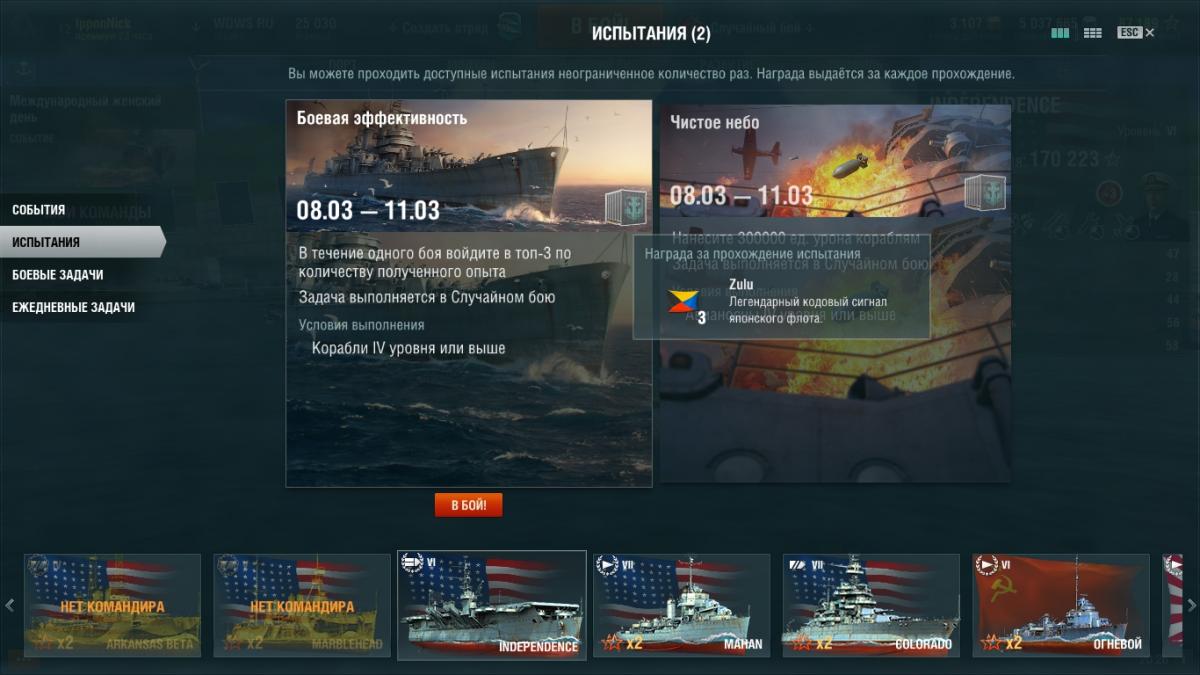Screen dimensions: 1200x675
Task: Switch to compact grid view layout
Action: (x=1092, y=33)
